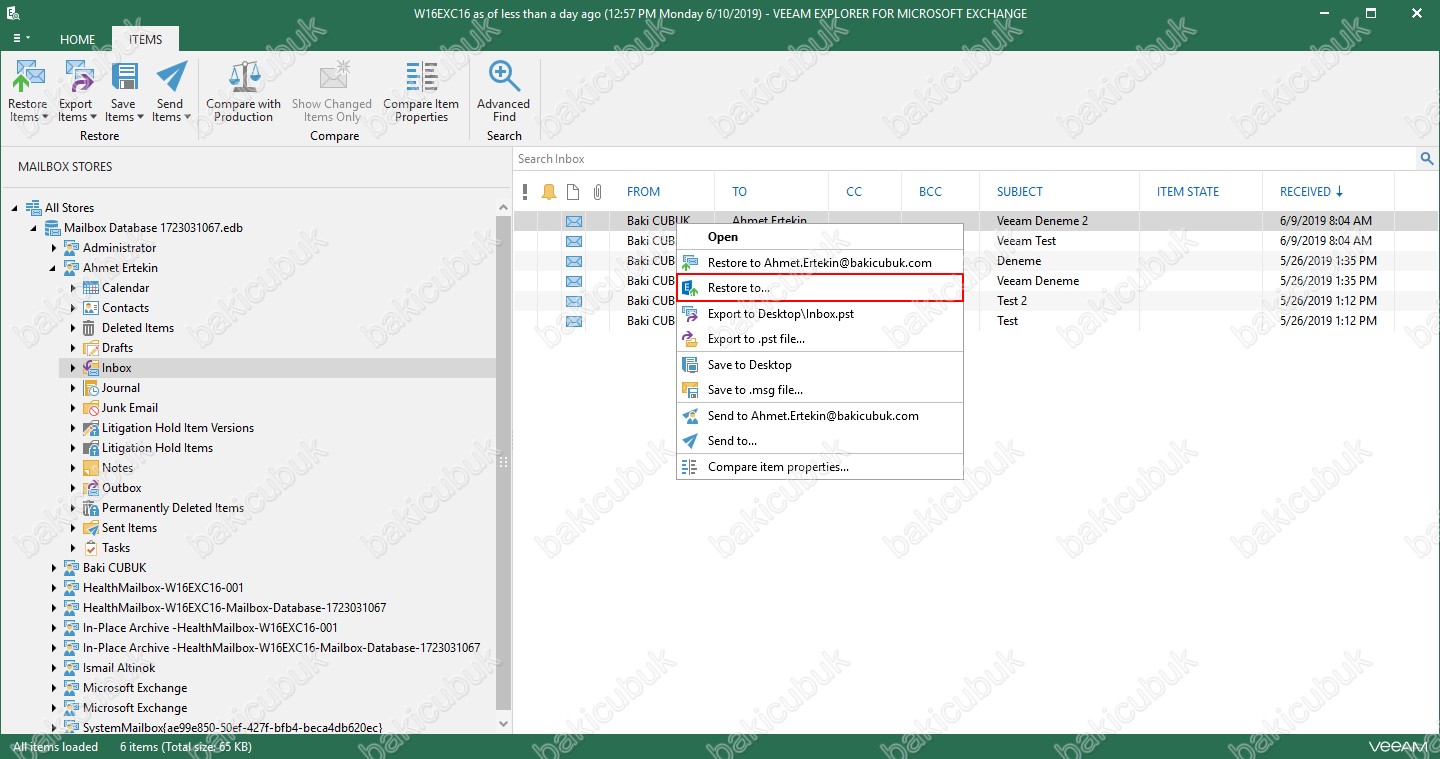Click the Tasks folder icon

[x=91, y=548]
